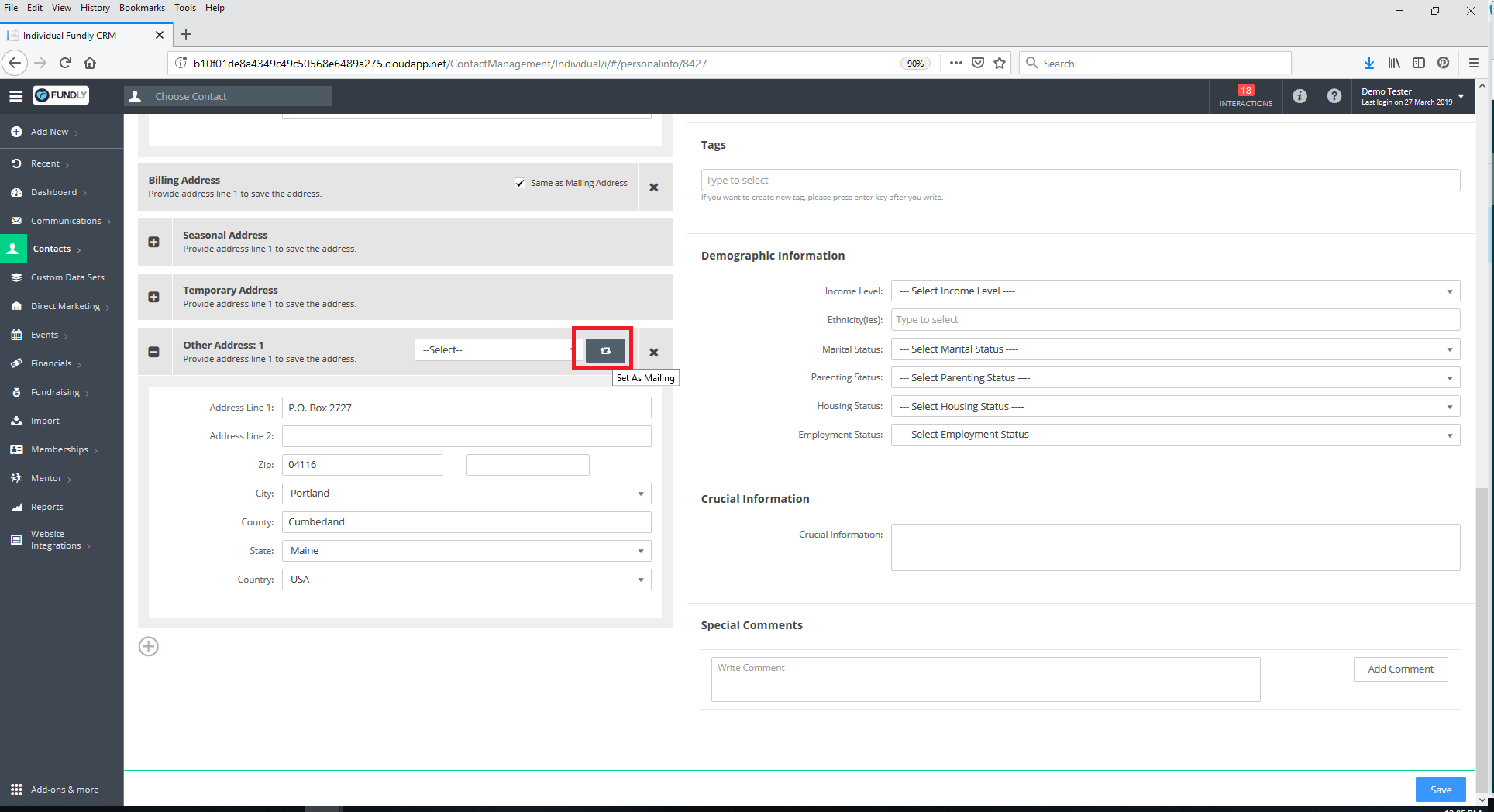Open Custom Data Sets in sidebar
Viewport: 1494px width, 812px height.
coord(67,277)
